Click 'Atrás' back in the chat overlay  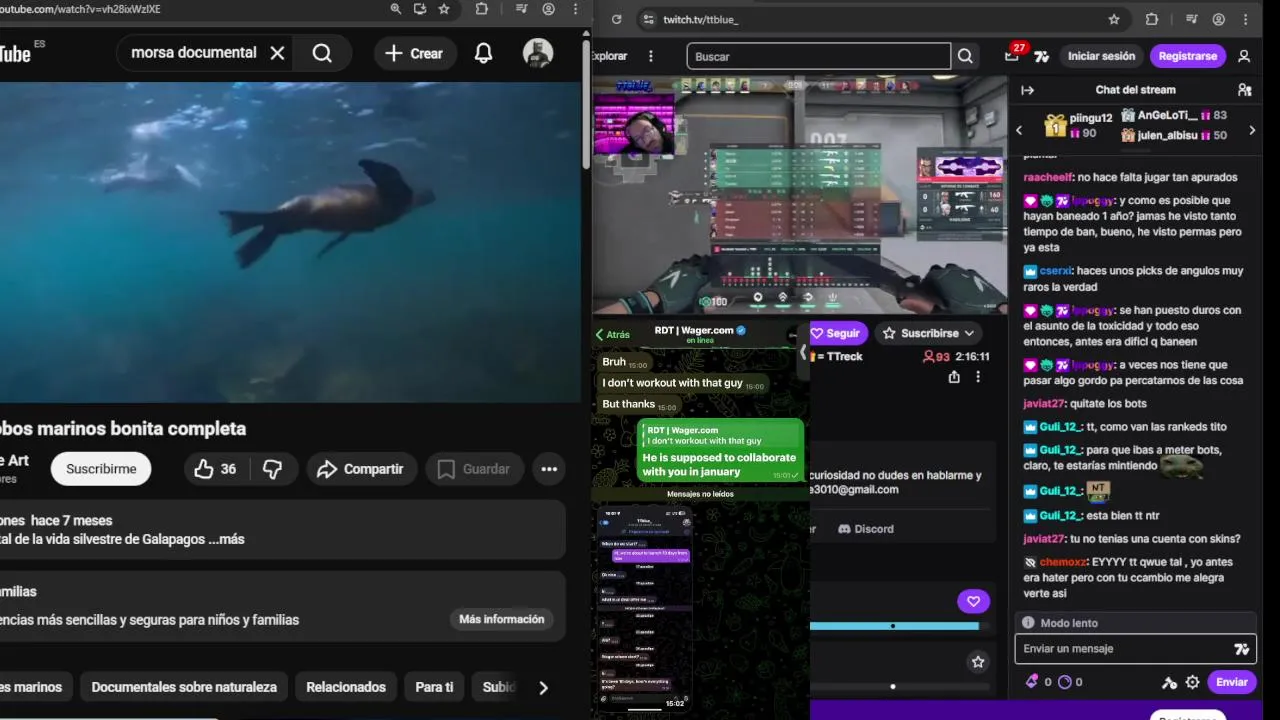(613, 335)
